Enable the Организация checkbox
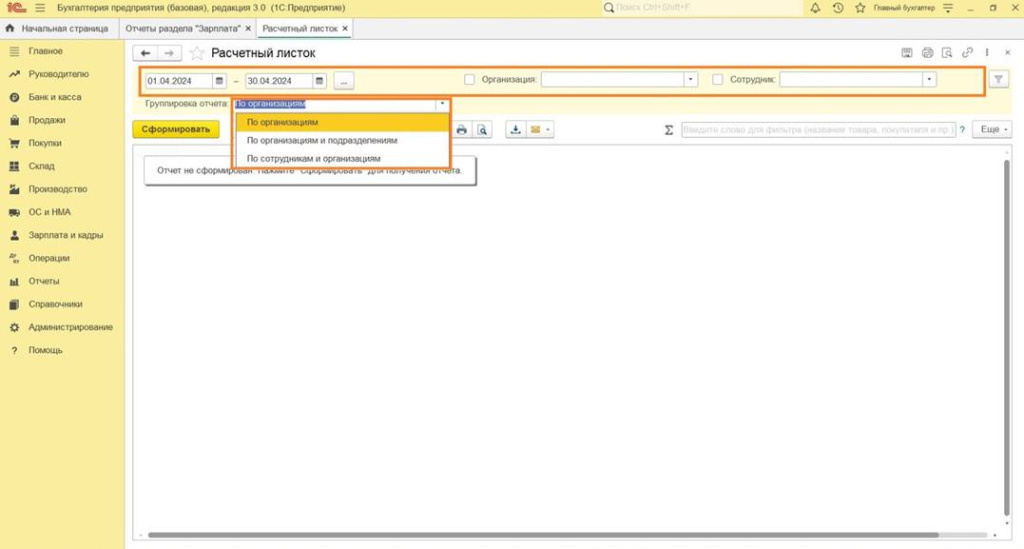The width and height of the screenshot is (1024, 549). point(470,80)
